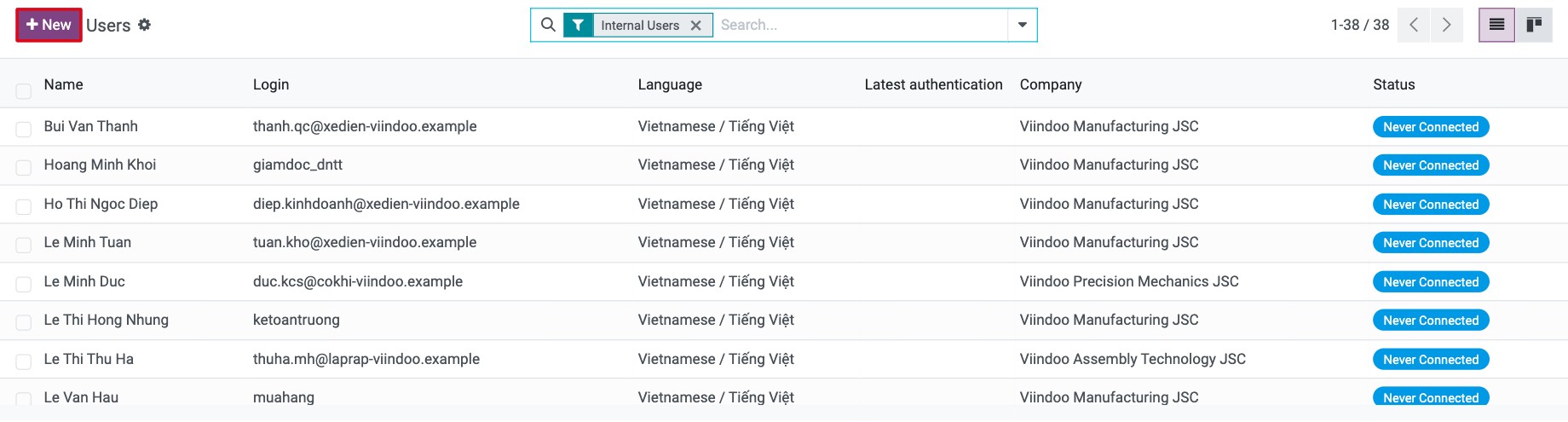Remove the Internal Users filter
The height and width of the screenshot is (422, 1568).
point(696,26)
